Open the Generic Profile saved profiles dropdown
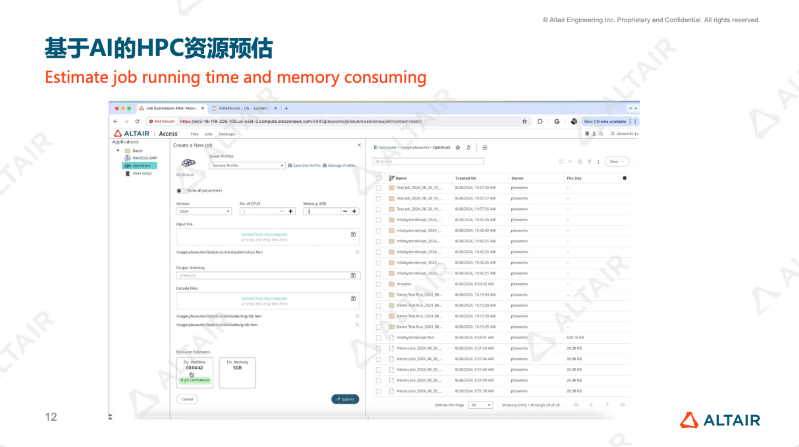 tap(247, 165)
